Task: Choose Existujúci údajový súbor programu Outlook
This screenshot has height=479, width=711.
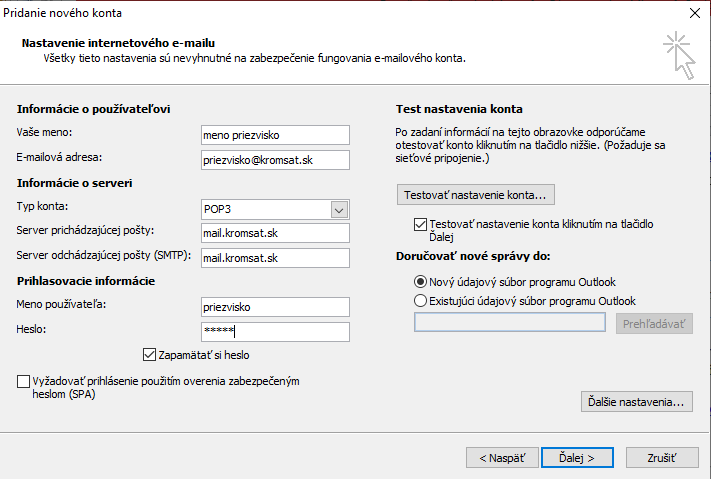Action: pos(420,301)
